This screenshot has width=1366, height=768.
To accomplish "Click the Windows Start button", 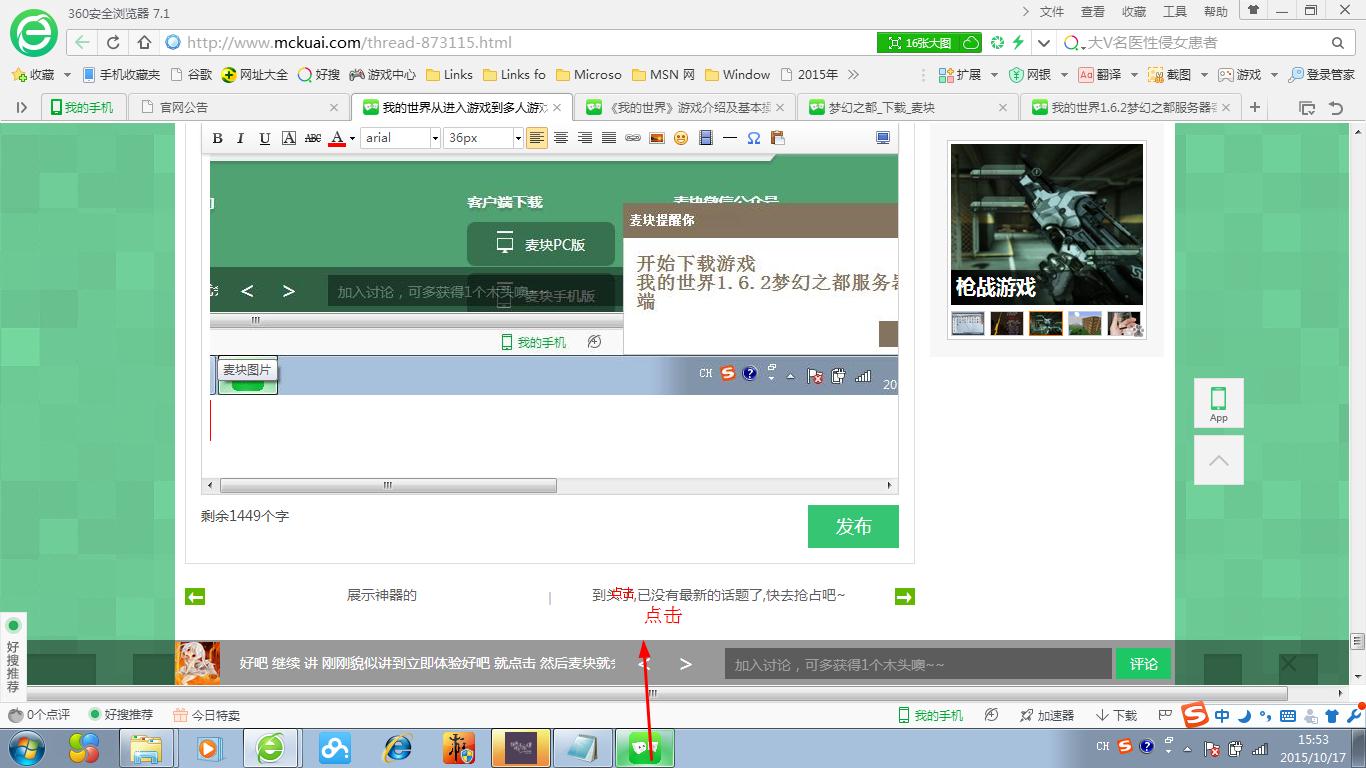I will 27,748.
